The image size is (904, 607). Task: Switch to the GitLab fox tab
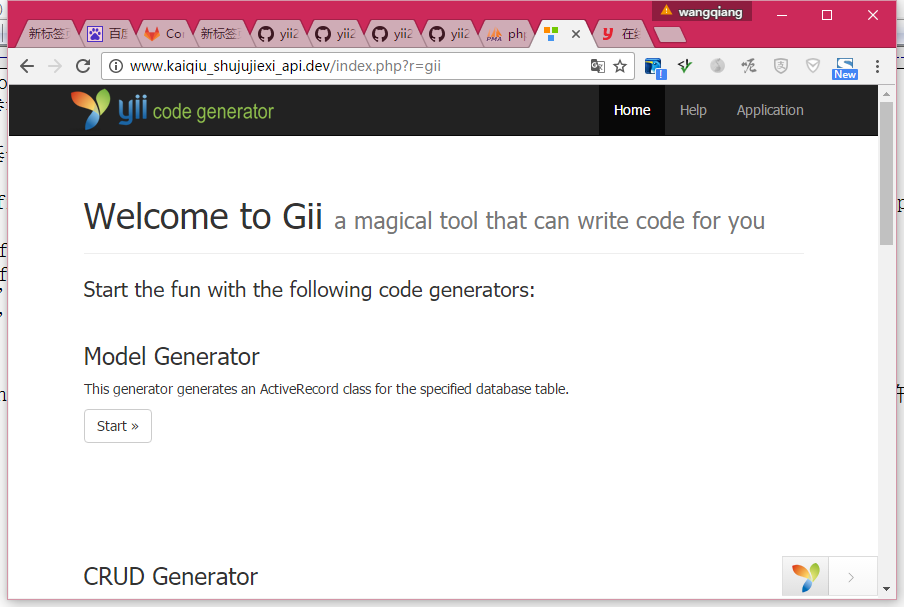click(x=164, y=34)
